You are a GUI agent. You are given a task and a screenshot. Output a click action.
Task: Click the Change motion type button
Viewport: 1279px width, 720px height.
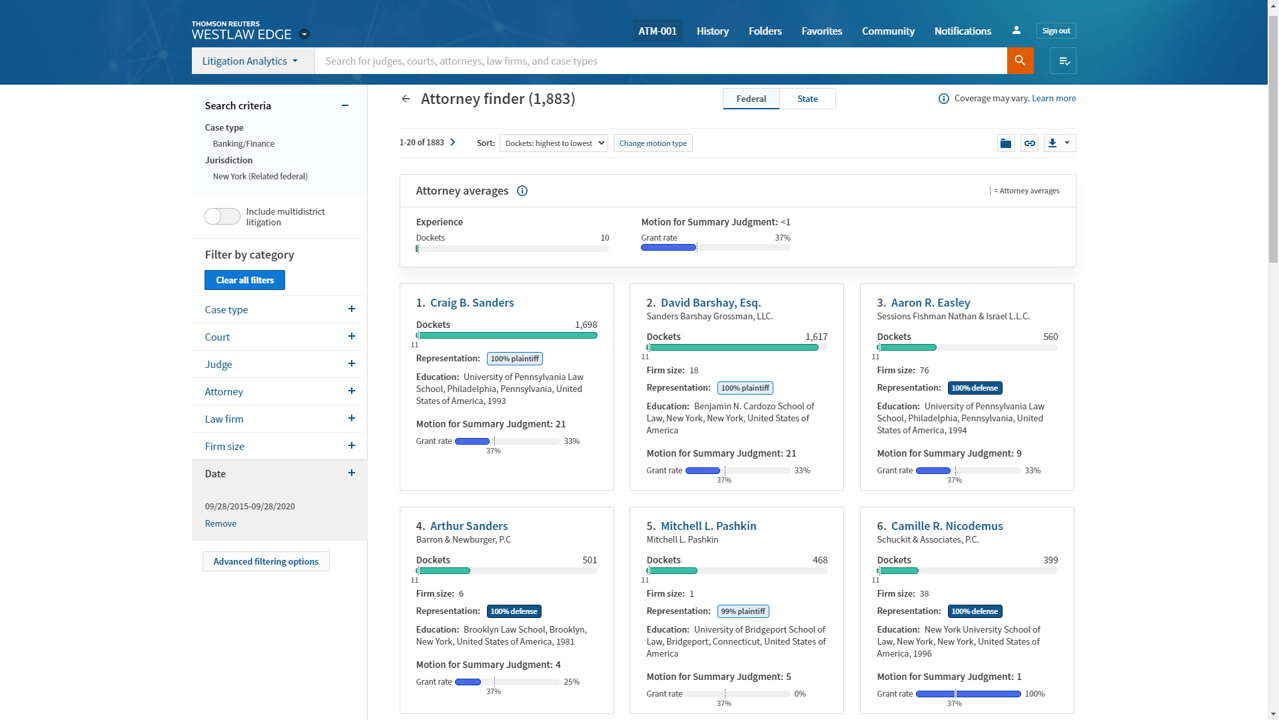pyautogui.click(x=653, y=143)
